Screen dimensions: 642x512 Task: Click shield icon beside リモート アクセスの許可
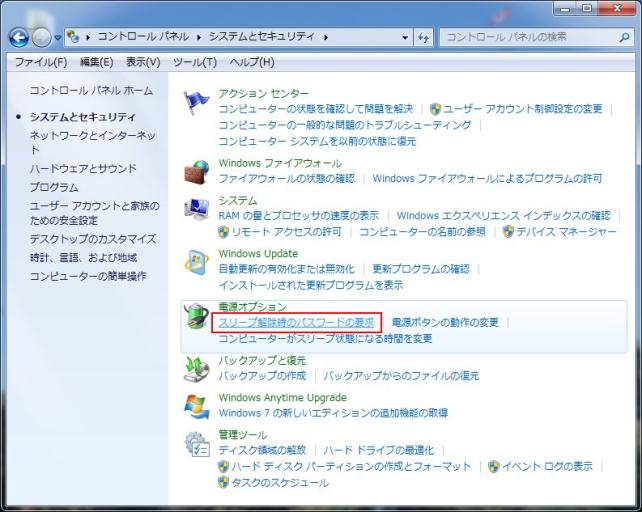click(223, 232)
